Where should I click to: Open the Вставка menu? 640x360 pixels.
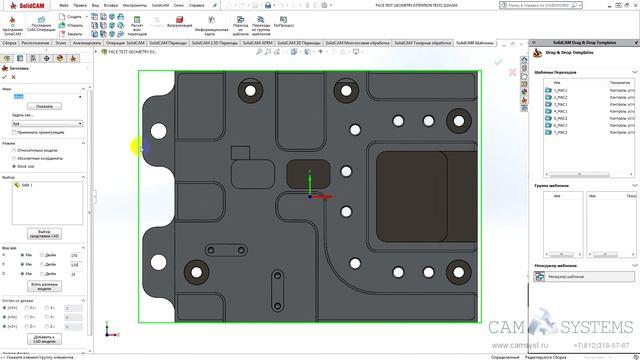(111, 5)
